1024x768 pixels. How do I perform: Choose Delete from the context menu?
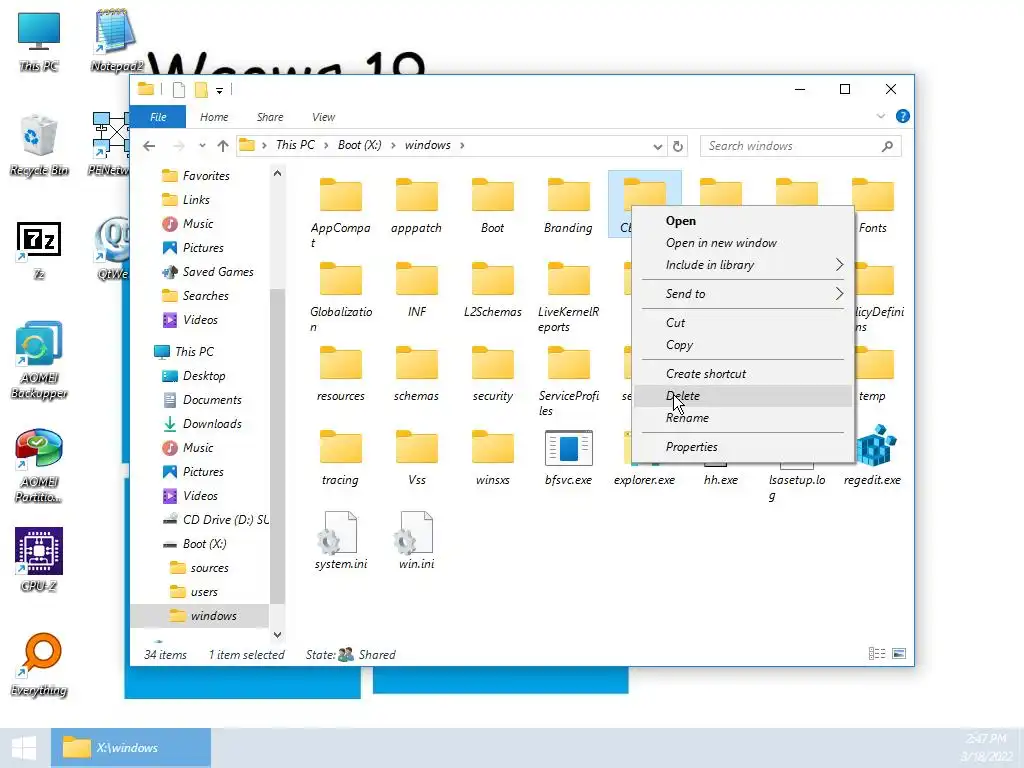point(743,396)
